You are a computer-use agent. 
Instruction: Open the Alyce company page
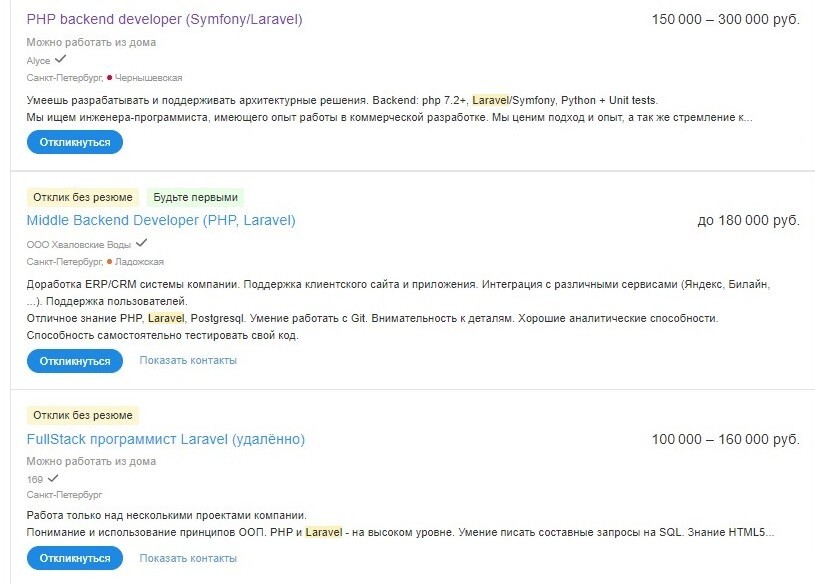pos(38,61)
